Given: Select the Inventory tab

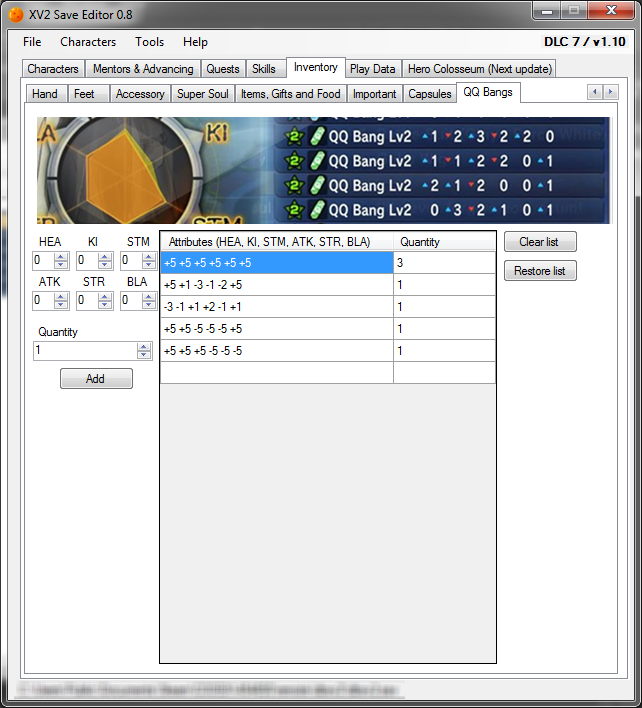Looking at the screenshot, I should tap(316, 67).
